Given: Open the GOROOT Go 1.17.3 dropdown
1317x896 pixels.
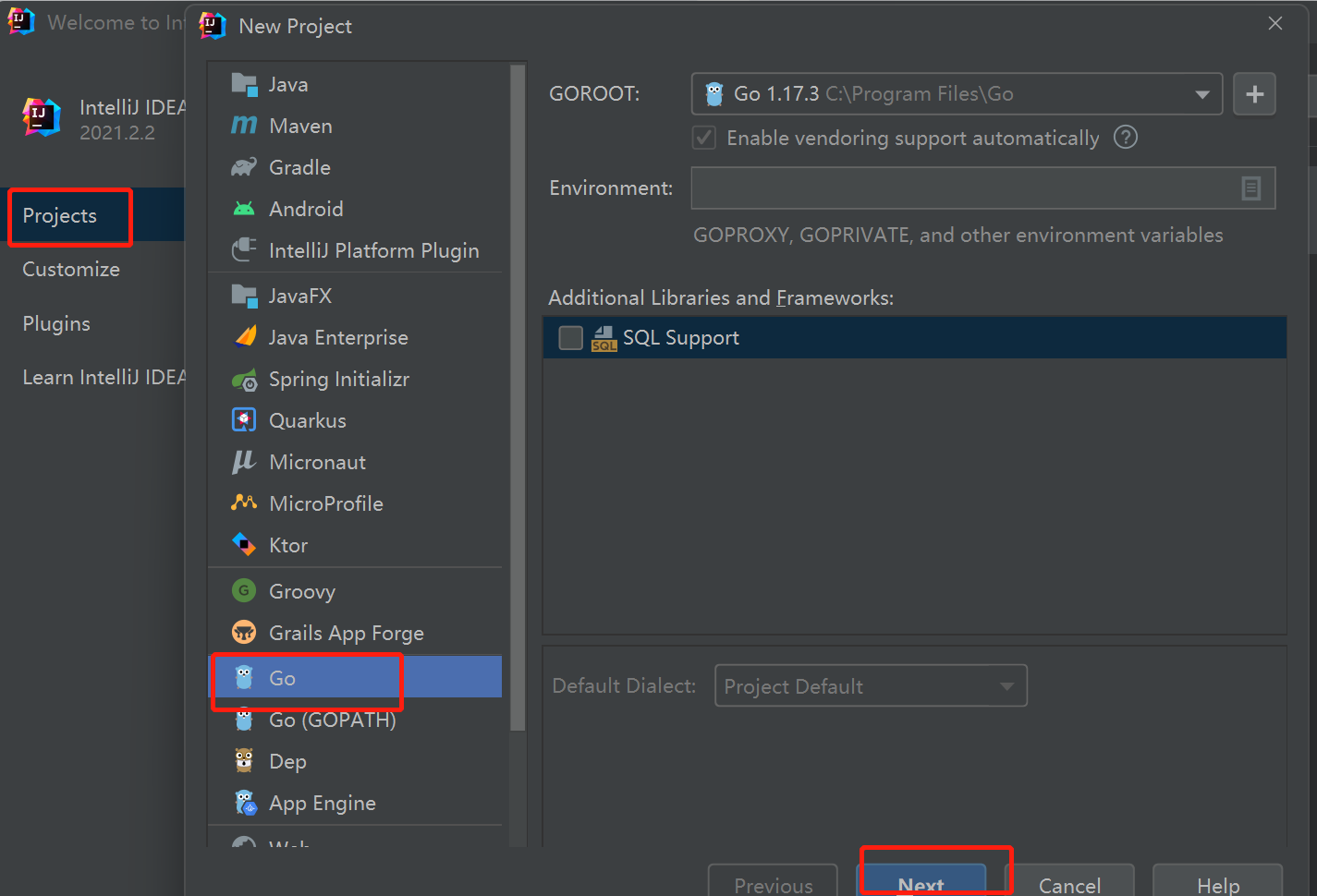Looking at the screenshot, I should (x=957, y=94).
